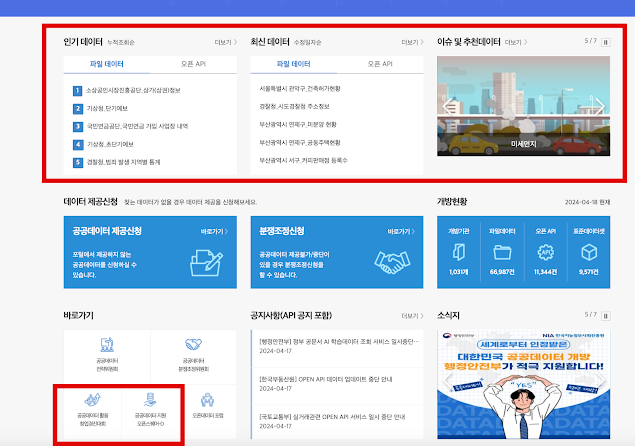This screenshot has width=635, height=446.
Task: Open the 공공데이터 지원 오픈스퀘어-D shortcut icon
Action: [150, 400]
